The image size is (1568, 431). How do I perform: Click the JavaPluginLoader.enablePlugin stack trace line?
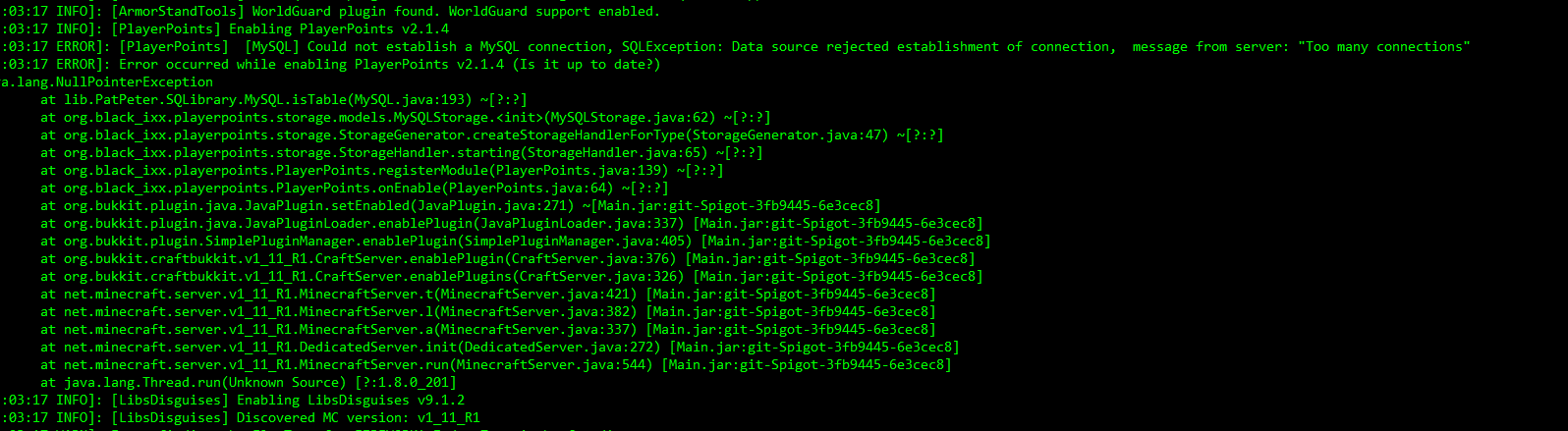[x=511, y=224]
